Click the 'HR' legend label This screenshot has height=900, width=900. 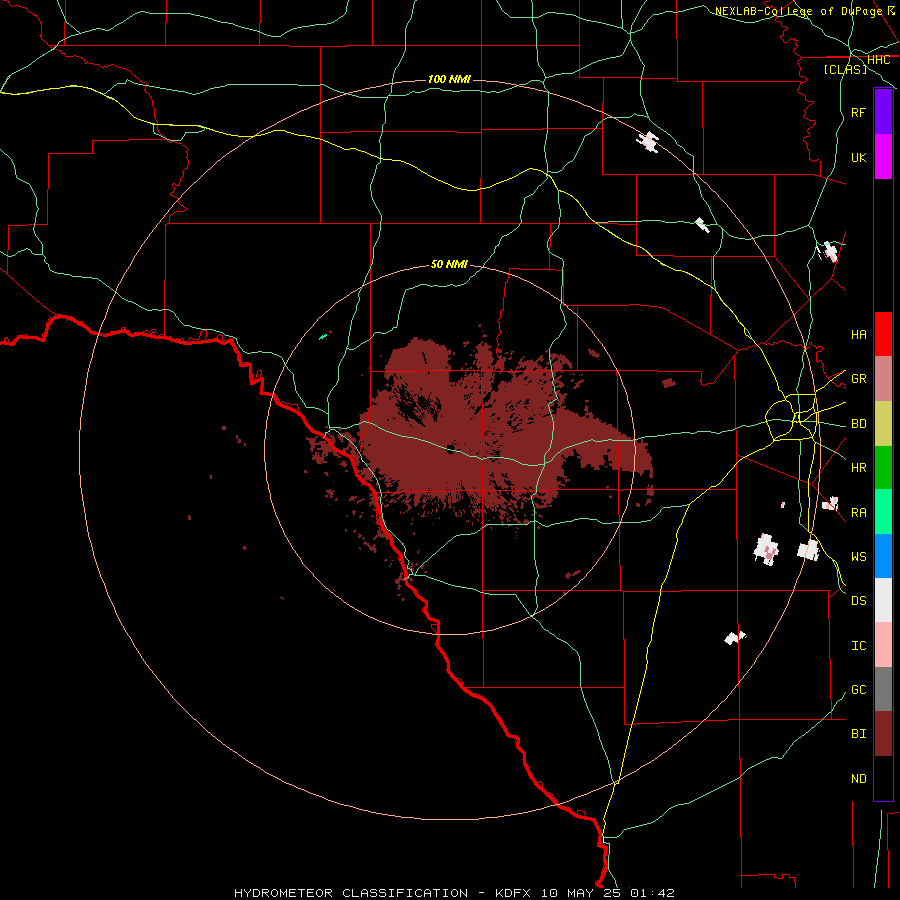click(x=858, y=468)
